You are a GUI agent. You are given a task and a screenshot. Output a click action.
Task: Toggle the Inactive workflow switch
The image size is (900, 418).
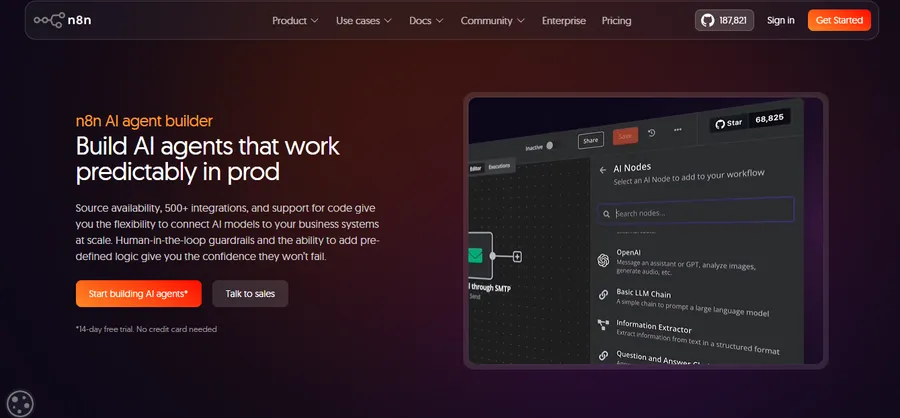(550, 146)
